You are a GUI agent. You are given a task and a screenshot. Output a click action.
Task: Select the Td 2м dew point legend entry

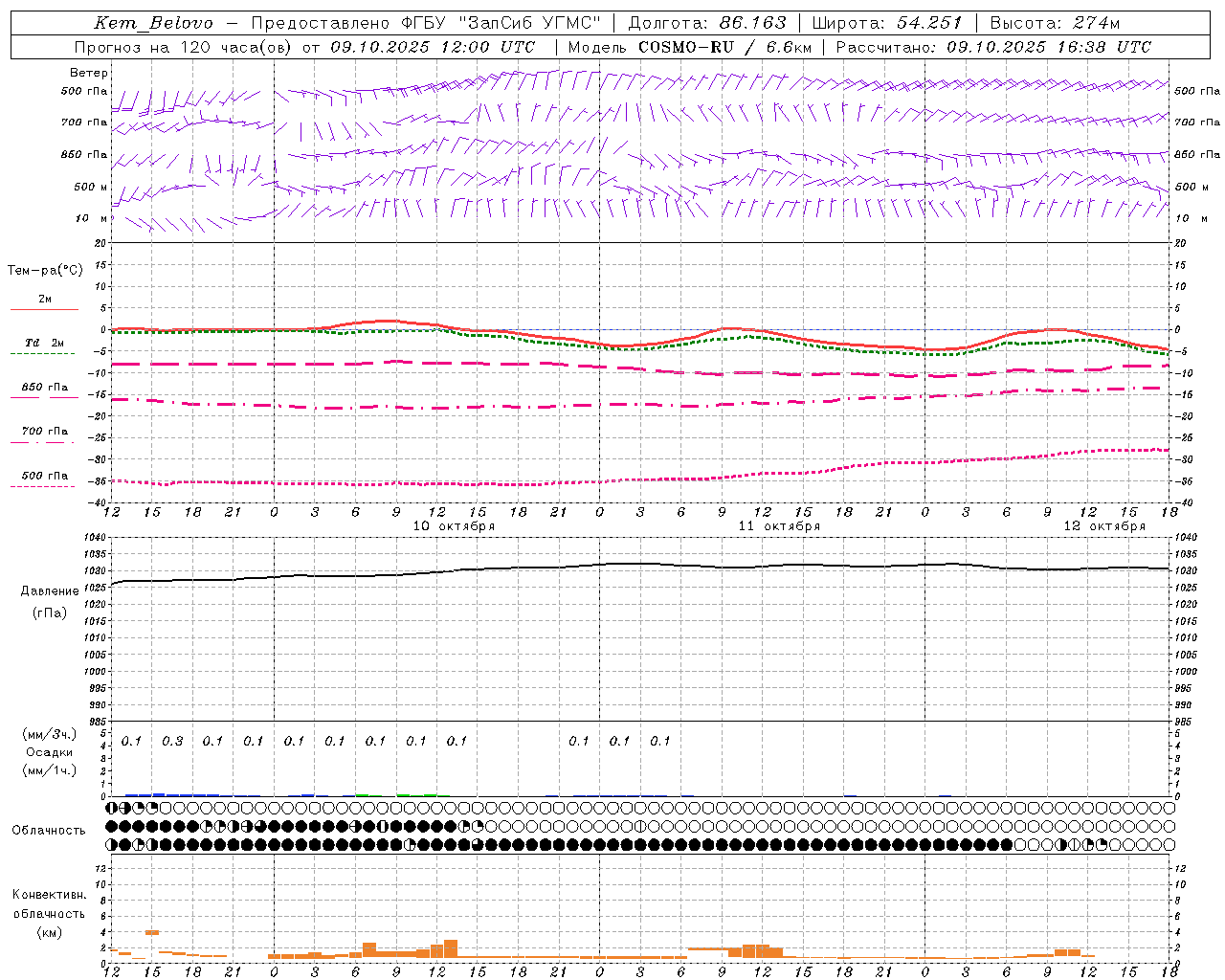click(45, 343)
